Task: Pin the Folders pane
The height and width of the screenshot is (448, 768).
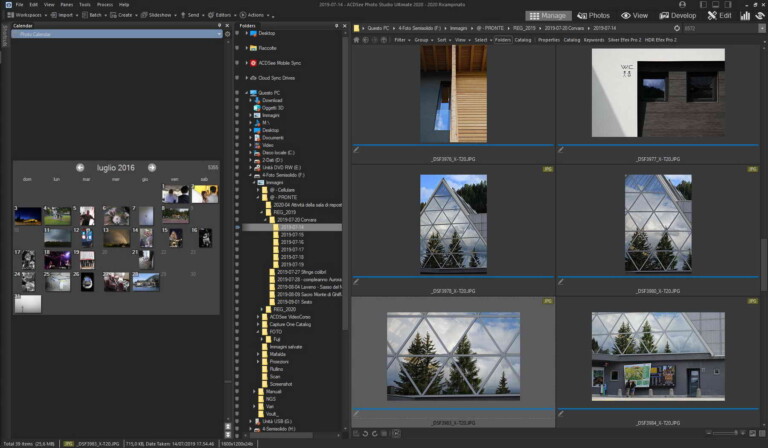Action: coord(336,25)
